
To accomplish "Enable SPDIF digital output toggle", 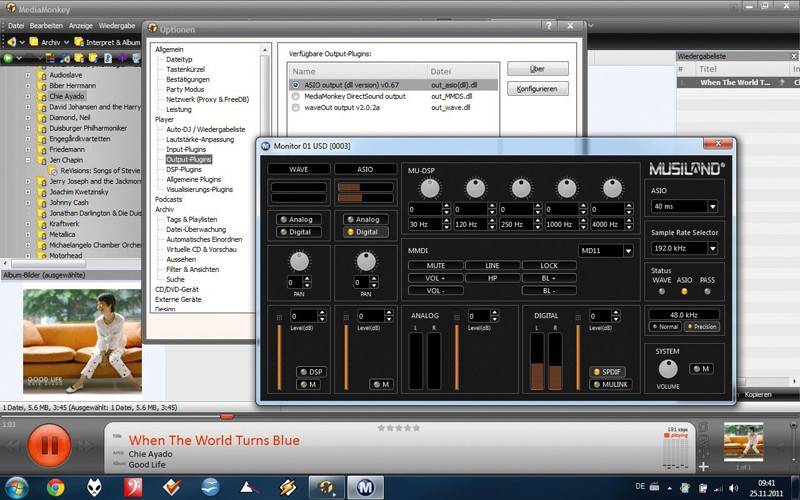I will coord(607,372).
